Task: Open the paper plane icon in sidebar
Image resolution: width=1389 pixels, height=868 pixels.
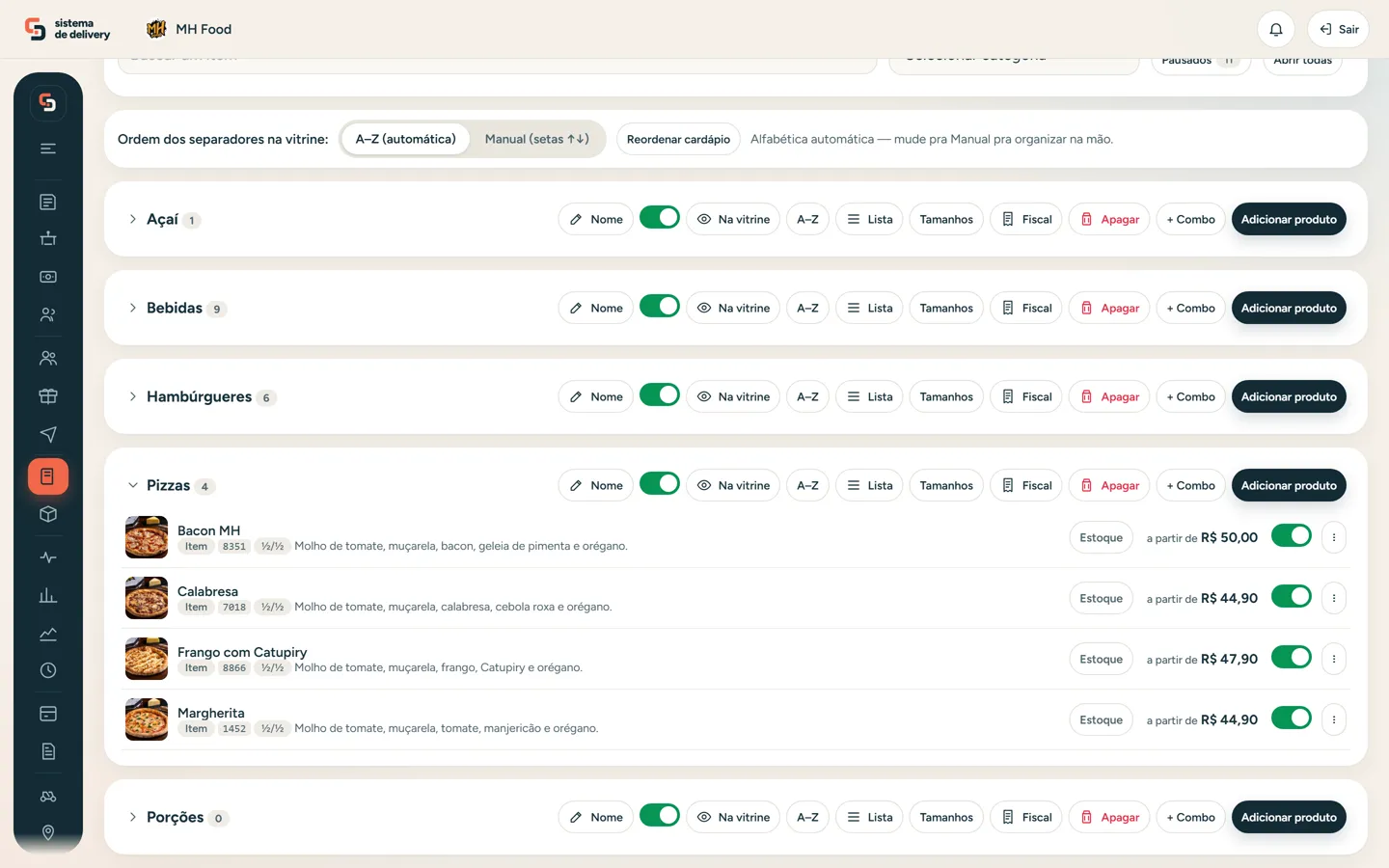Action: [x=48, y=434]
